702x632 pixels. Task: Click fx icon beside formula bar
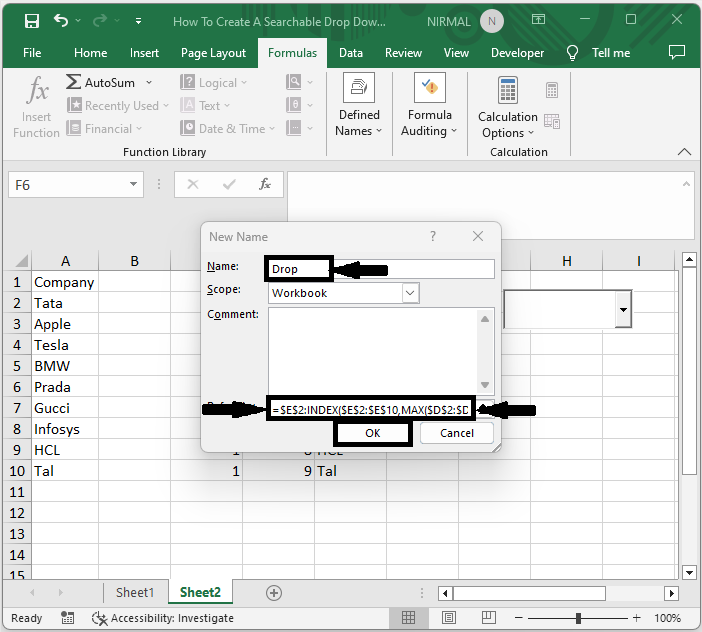265,184
